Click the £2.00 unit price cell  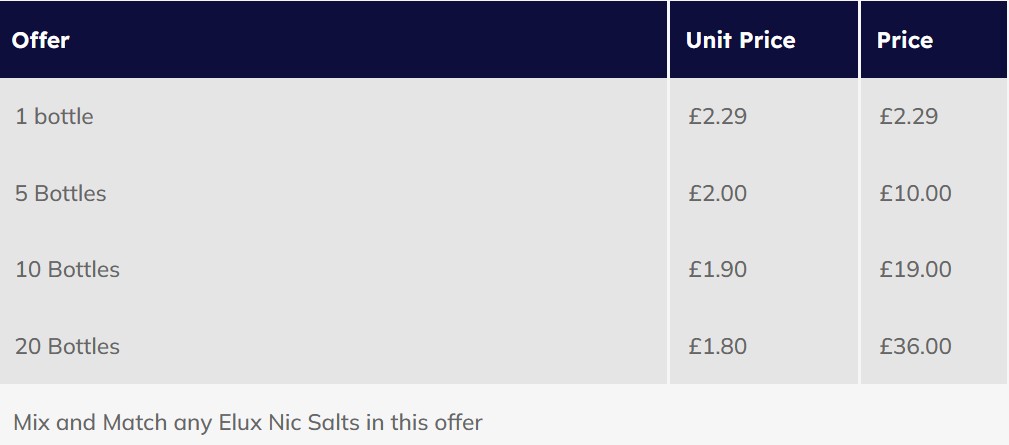click(x=717, y=193)
